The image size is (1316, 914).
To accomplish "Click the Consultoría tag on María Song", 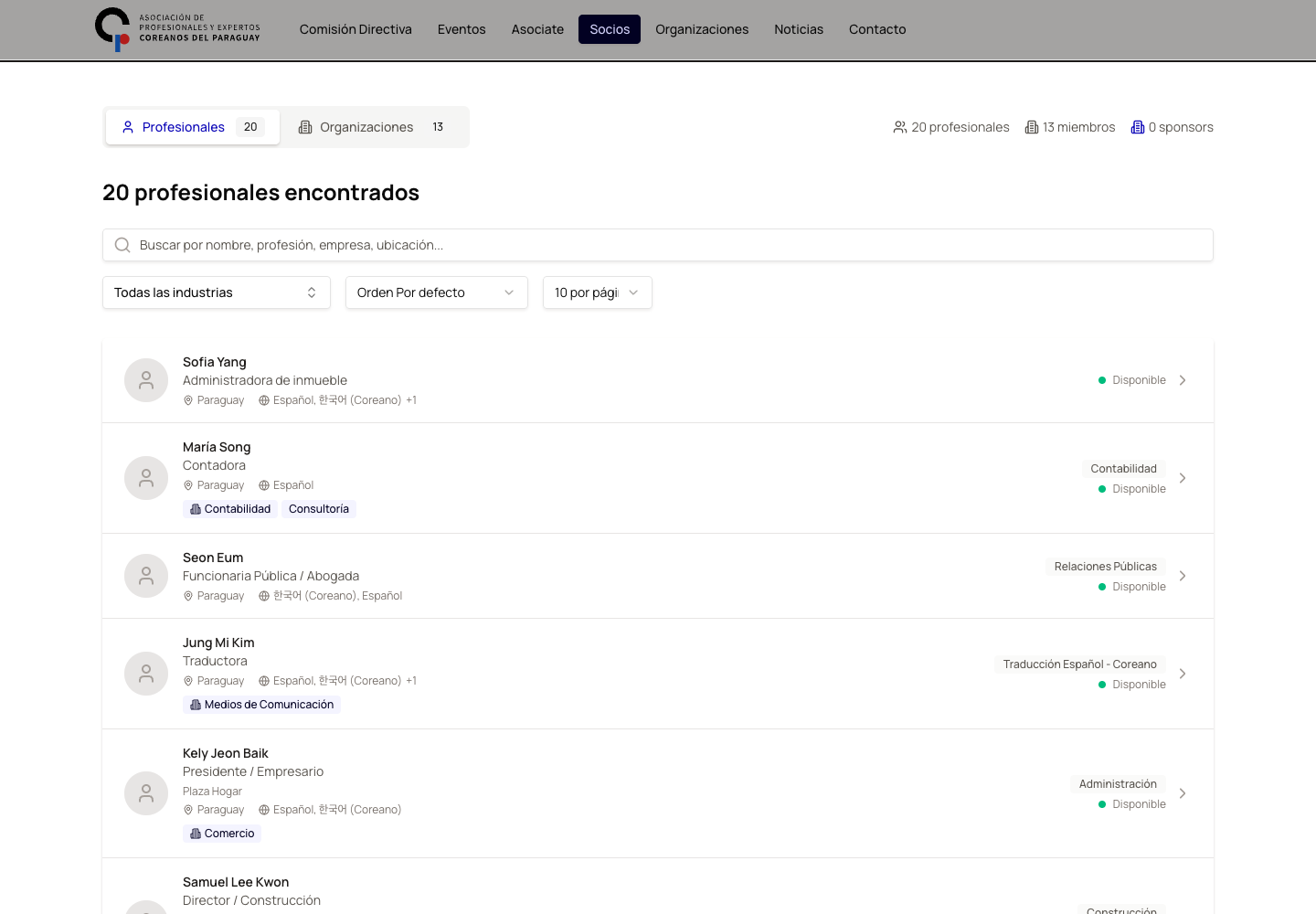I will tap(319, 509).
